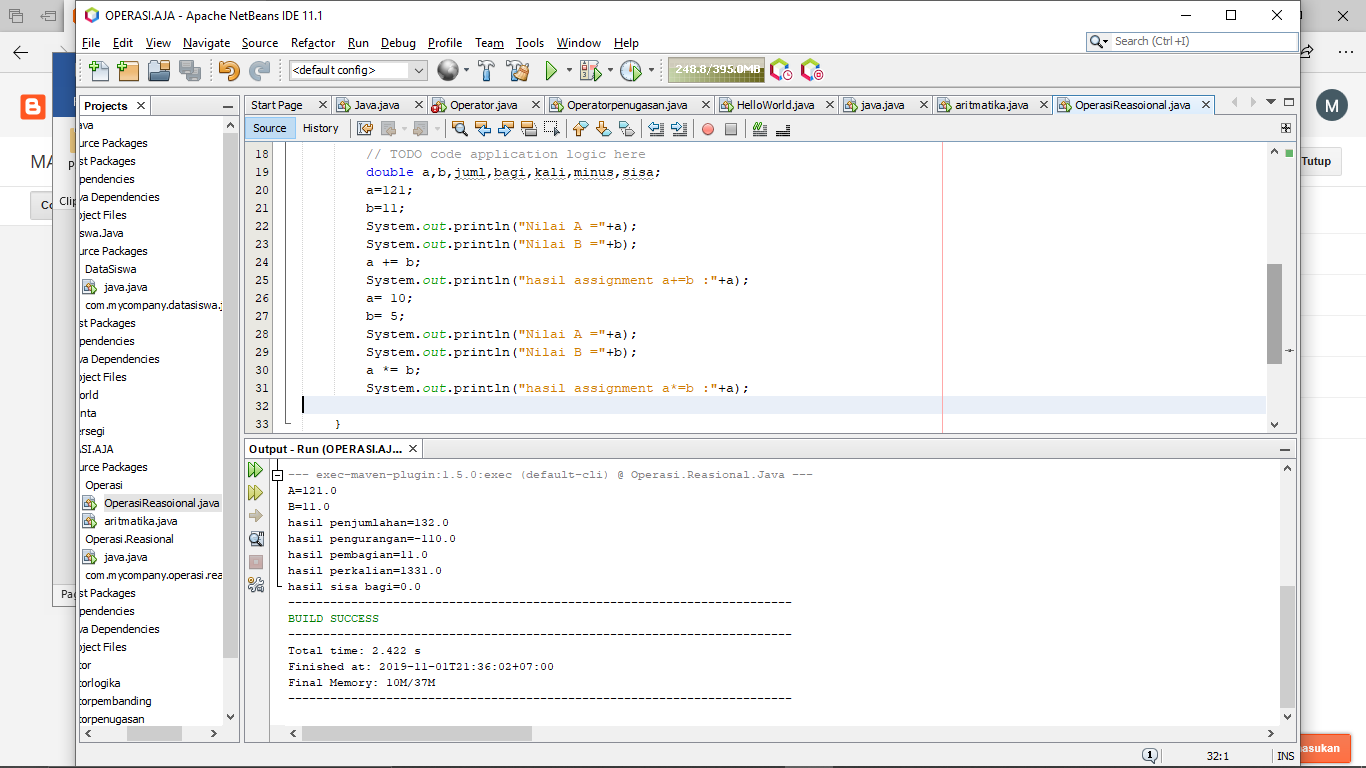The width and height of the screenshot is (1366, 768).
Task: Switch to the HelloWorld.java tab
Action: click(775, 105)
